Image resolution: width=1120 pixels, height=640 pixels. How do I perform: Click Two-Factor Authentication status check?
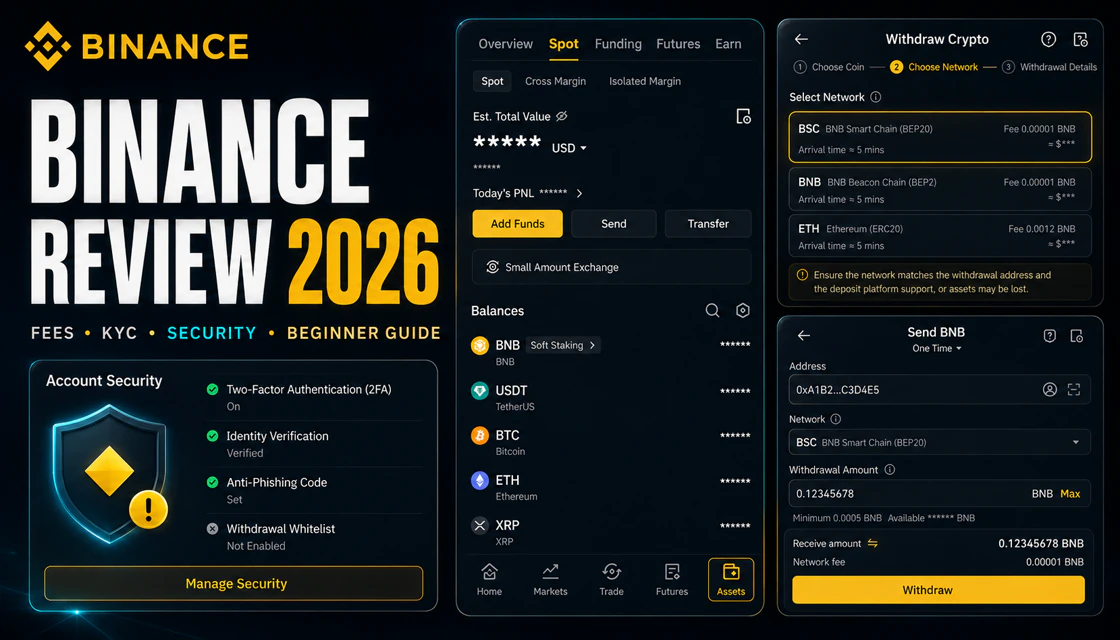pos(212,389)
